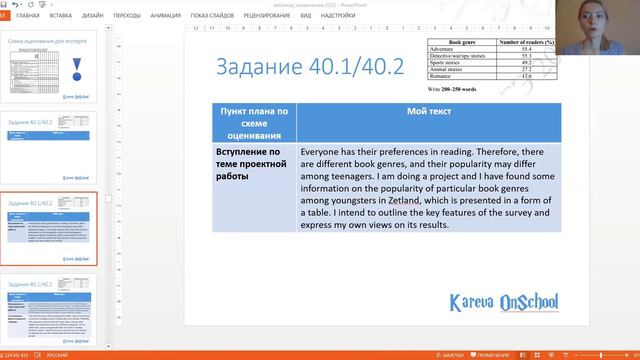Select the Kareva OnSchool logo
Screen dimensions: 640x360
coord(504,303)
